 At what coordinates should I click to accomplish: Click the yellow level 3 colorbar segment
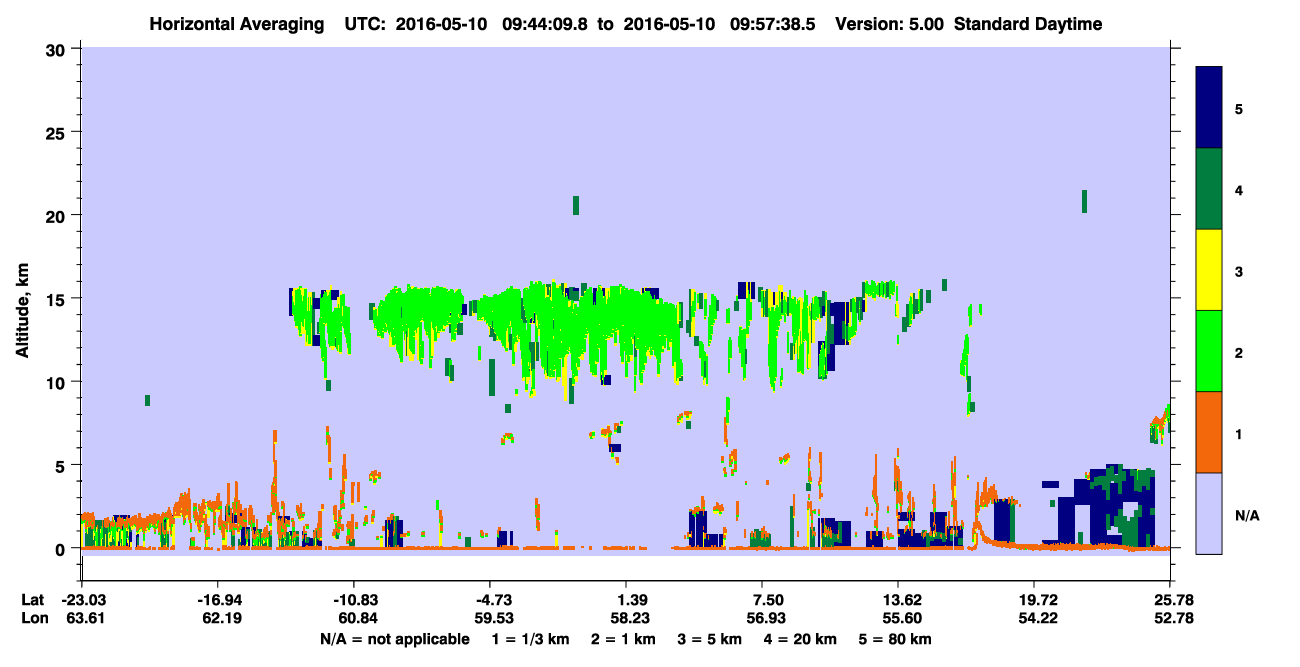[x=1209, y=270]
